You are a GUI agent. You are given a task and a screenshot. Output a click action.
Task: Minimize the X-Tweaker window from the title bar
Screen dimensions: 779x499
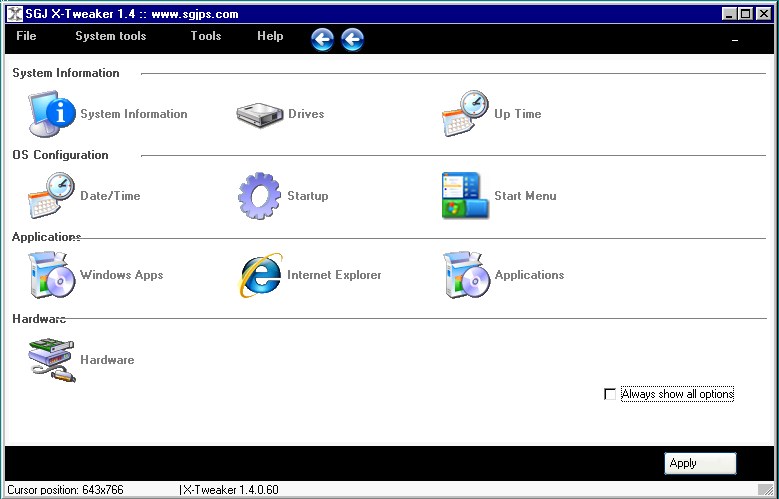tap(730, 14)
